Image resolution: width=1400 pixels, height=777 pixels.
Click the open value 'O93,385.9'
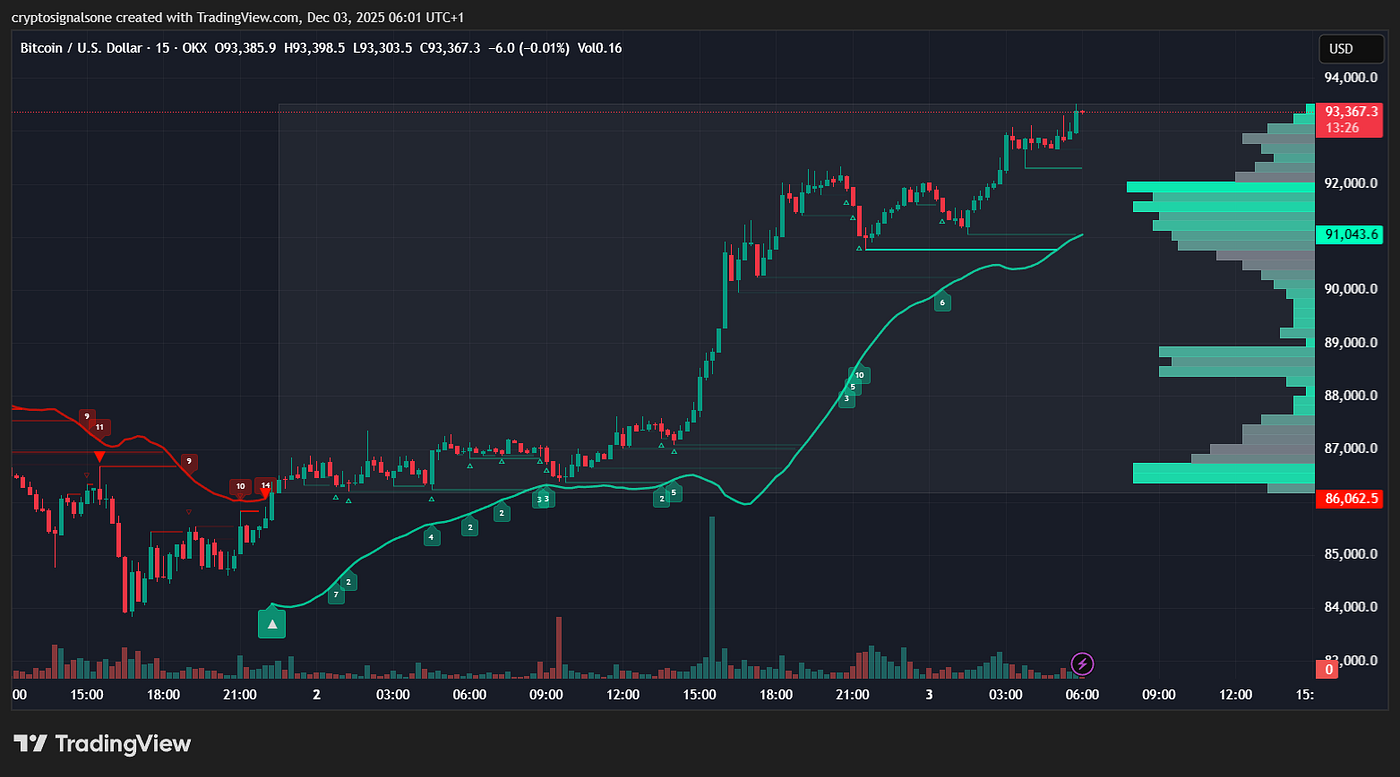[x=246, y=48]
